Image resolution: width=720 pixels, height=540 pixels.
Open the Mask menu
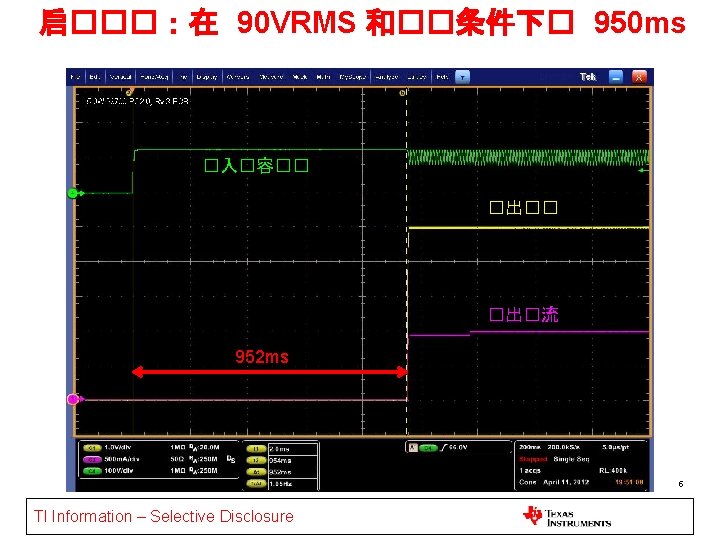click(x=300, y=77)
